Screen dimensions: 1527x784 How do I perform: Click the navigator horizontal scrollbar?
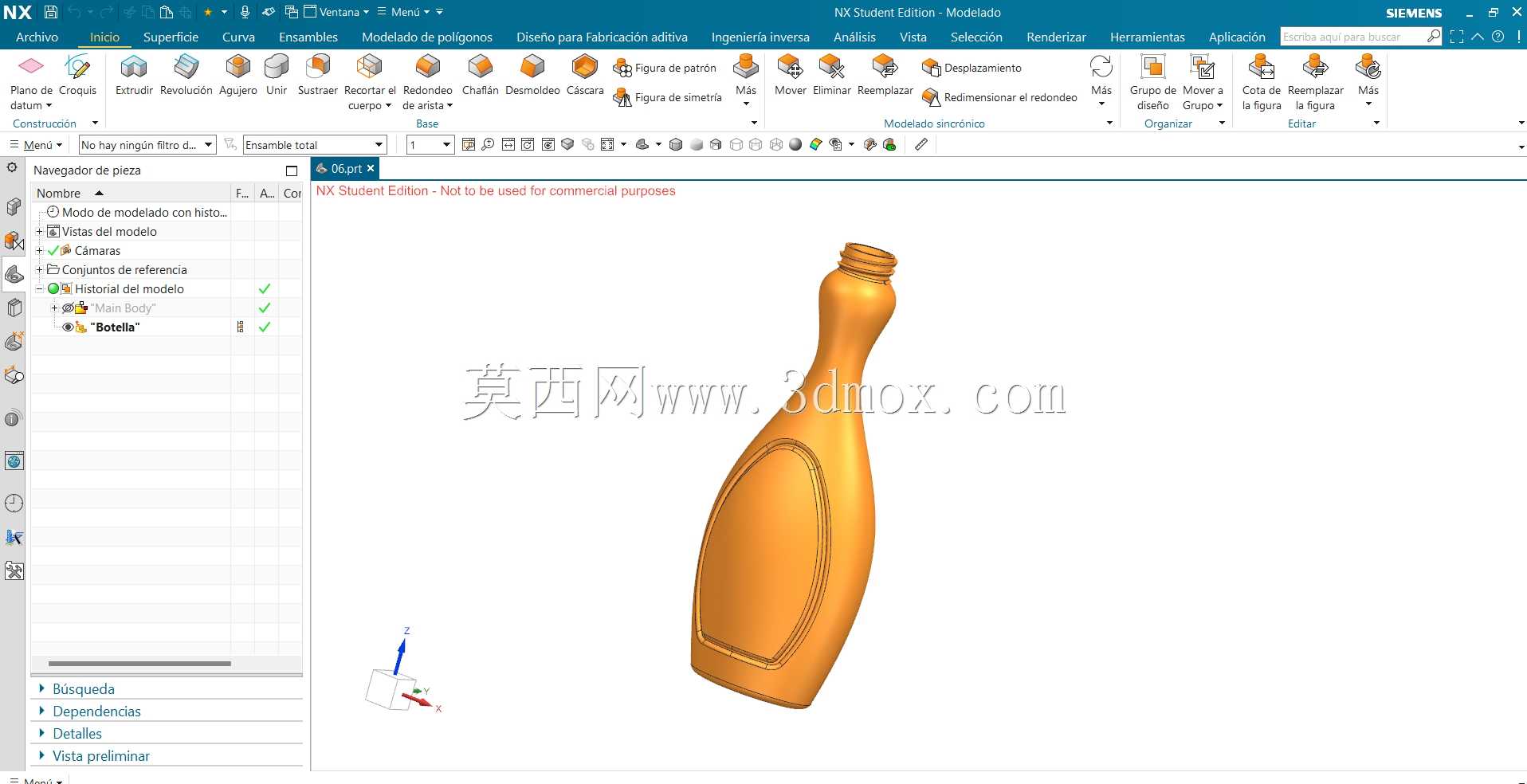pyautogui.click(x=139, y=663)
